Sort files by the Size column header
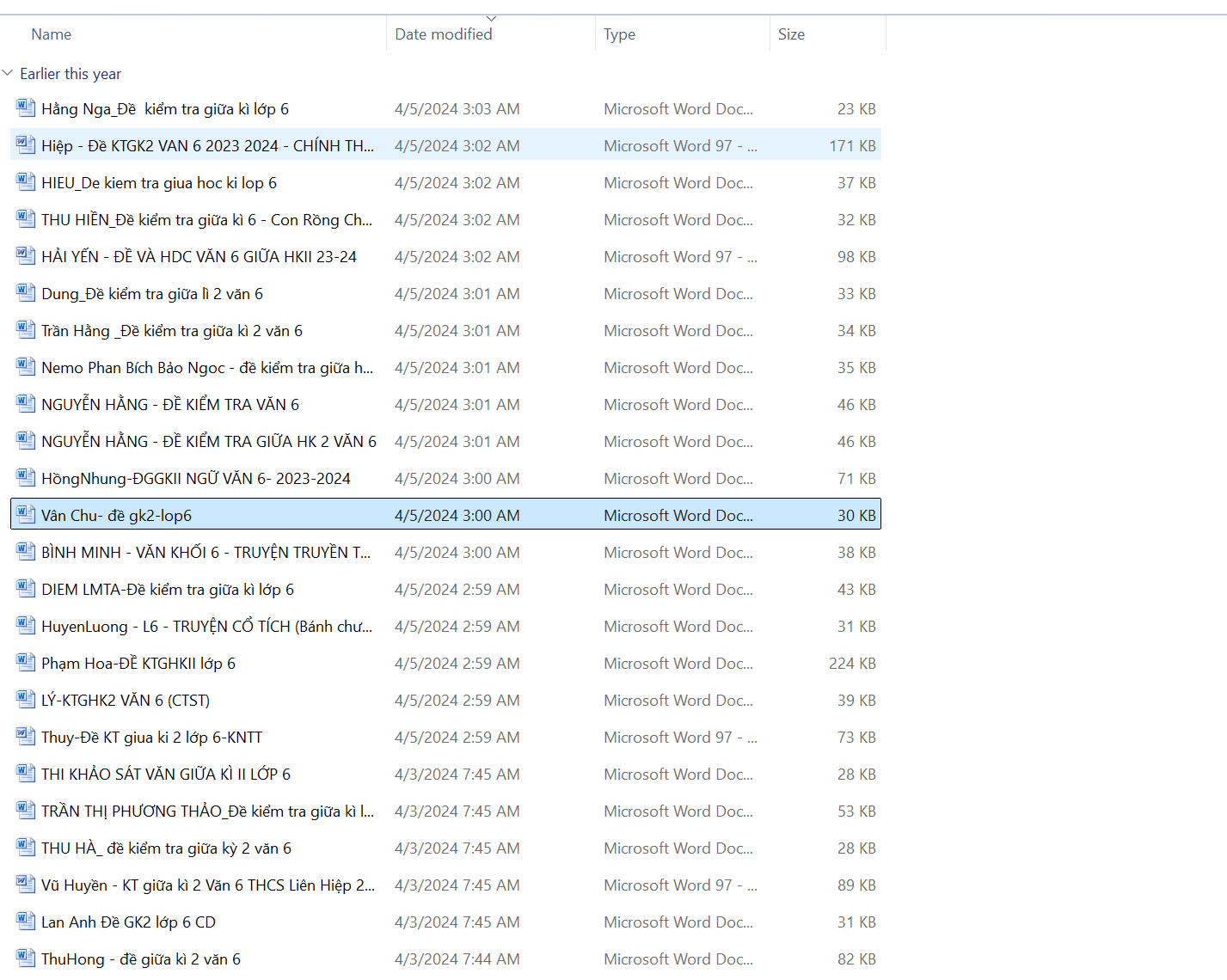 point(791,34)
